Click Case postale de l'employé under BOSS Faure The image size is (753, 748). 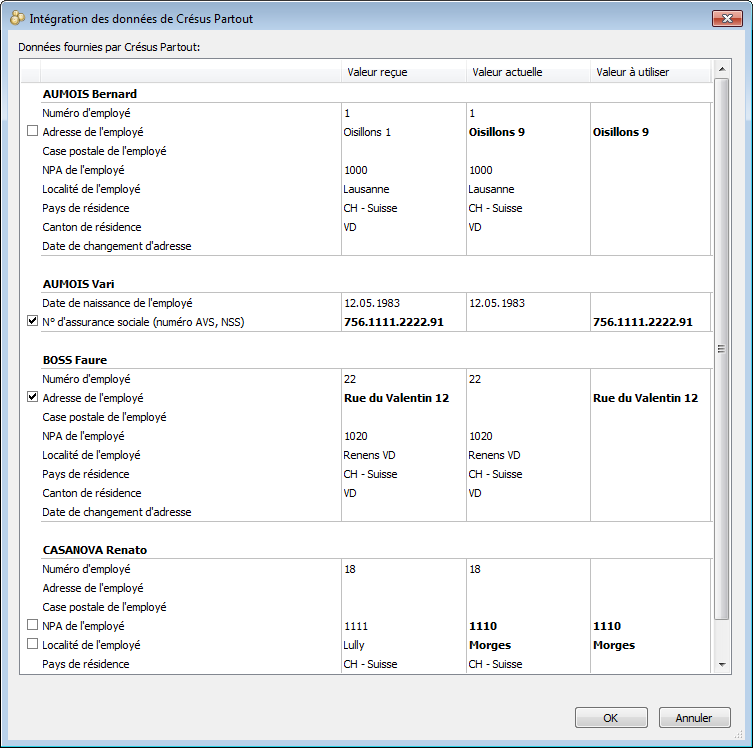tap(104, 417)
